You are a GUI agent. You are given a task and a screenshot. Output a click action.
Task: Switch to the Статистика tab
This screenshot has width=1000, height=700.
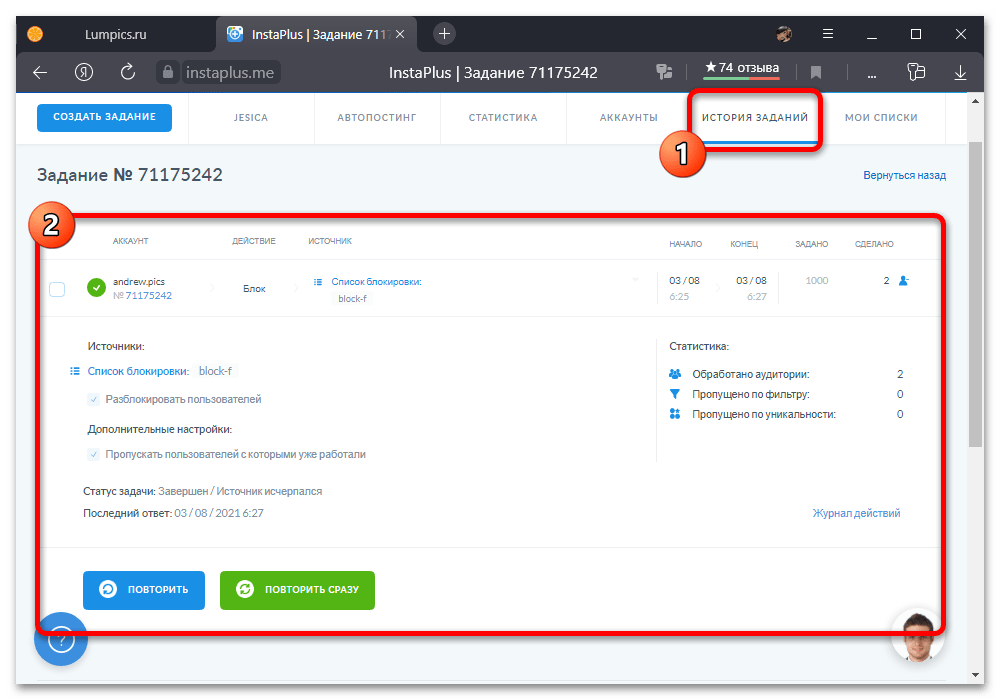click(x=503, y=117)
